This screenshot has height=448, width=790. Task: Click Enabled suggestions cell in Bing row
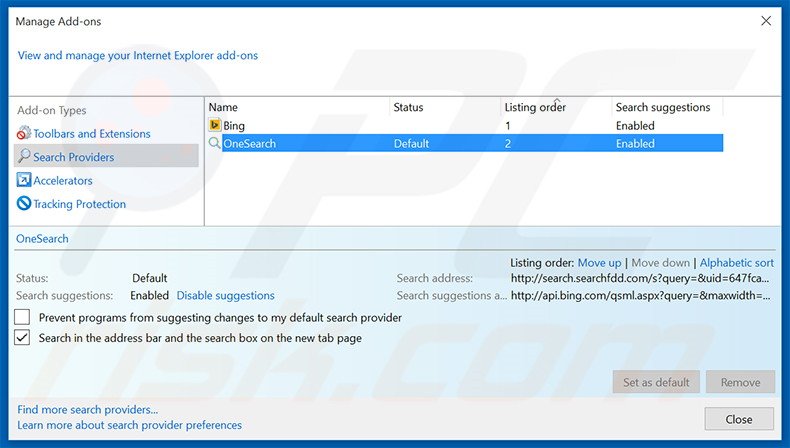coord(635,125)
